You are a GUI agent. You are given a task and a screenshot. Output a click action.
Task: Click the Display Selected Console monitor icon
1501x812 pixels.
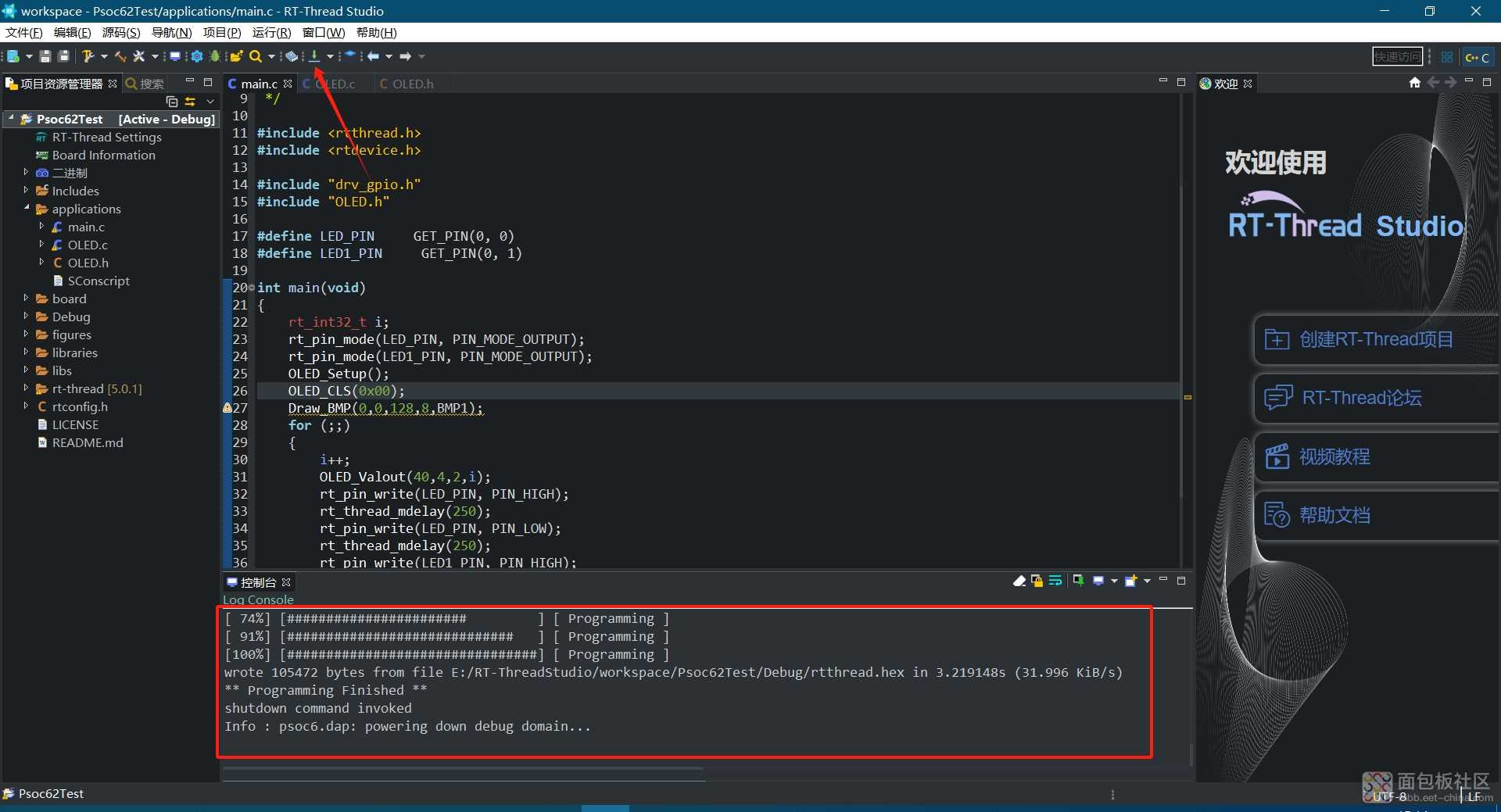[1098, 581]
